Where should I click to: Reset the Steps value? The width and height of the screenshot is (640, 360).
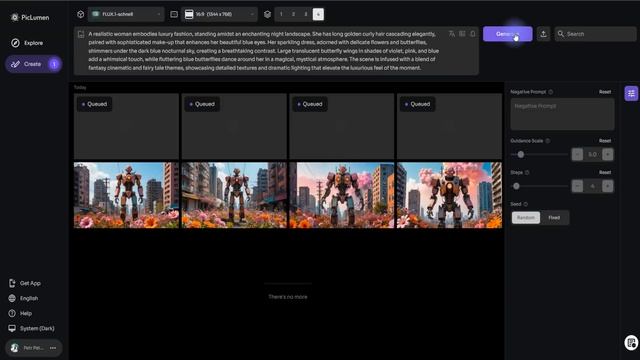605,173
